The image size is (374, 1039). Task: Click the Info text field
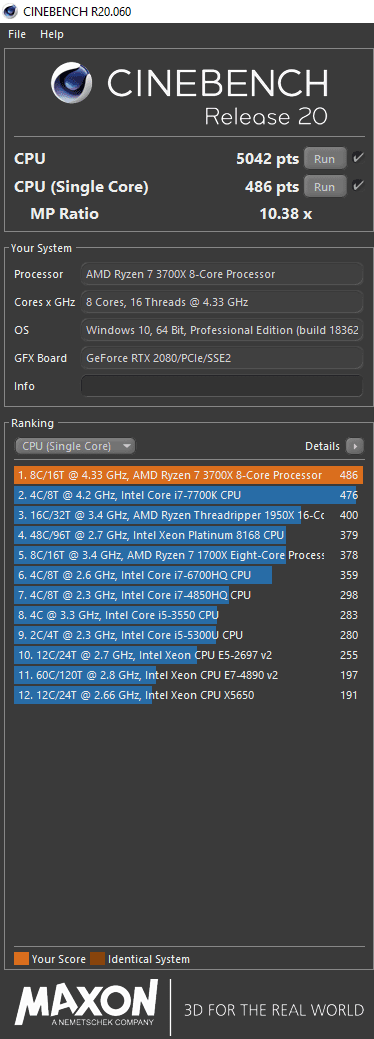[x=221, y=386]
